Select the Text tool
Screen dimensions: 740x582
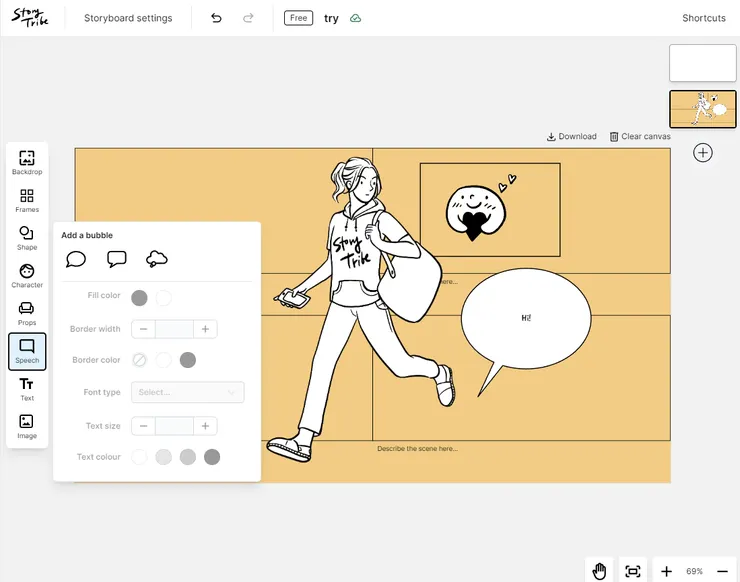point(27,389)
